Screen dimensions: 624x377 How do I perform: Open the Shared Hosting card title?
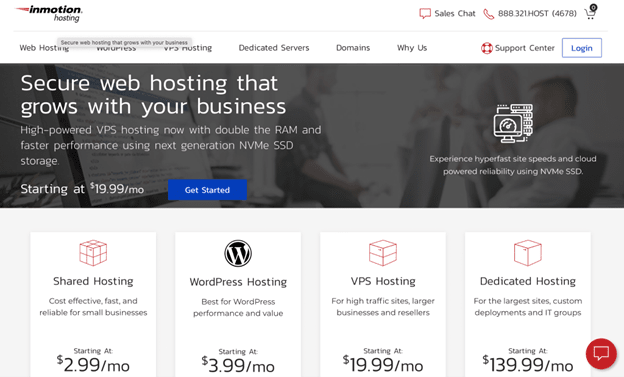(93, 281)
